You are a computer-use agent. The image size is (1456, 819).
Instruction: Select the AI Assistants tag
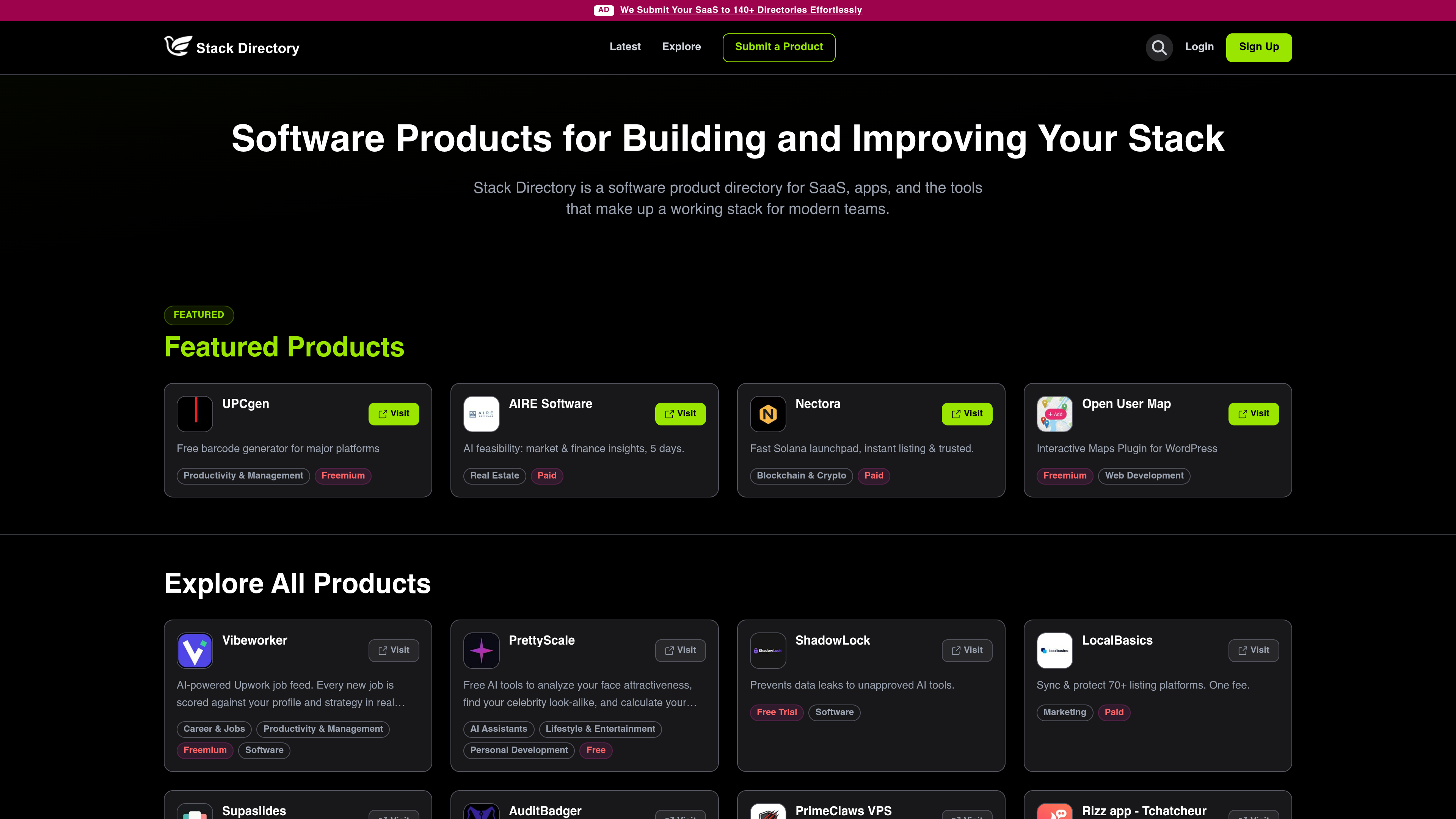pyautogui.click(x=499, y=729)
